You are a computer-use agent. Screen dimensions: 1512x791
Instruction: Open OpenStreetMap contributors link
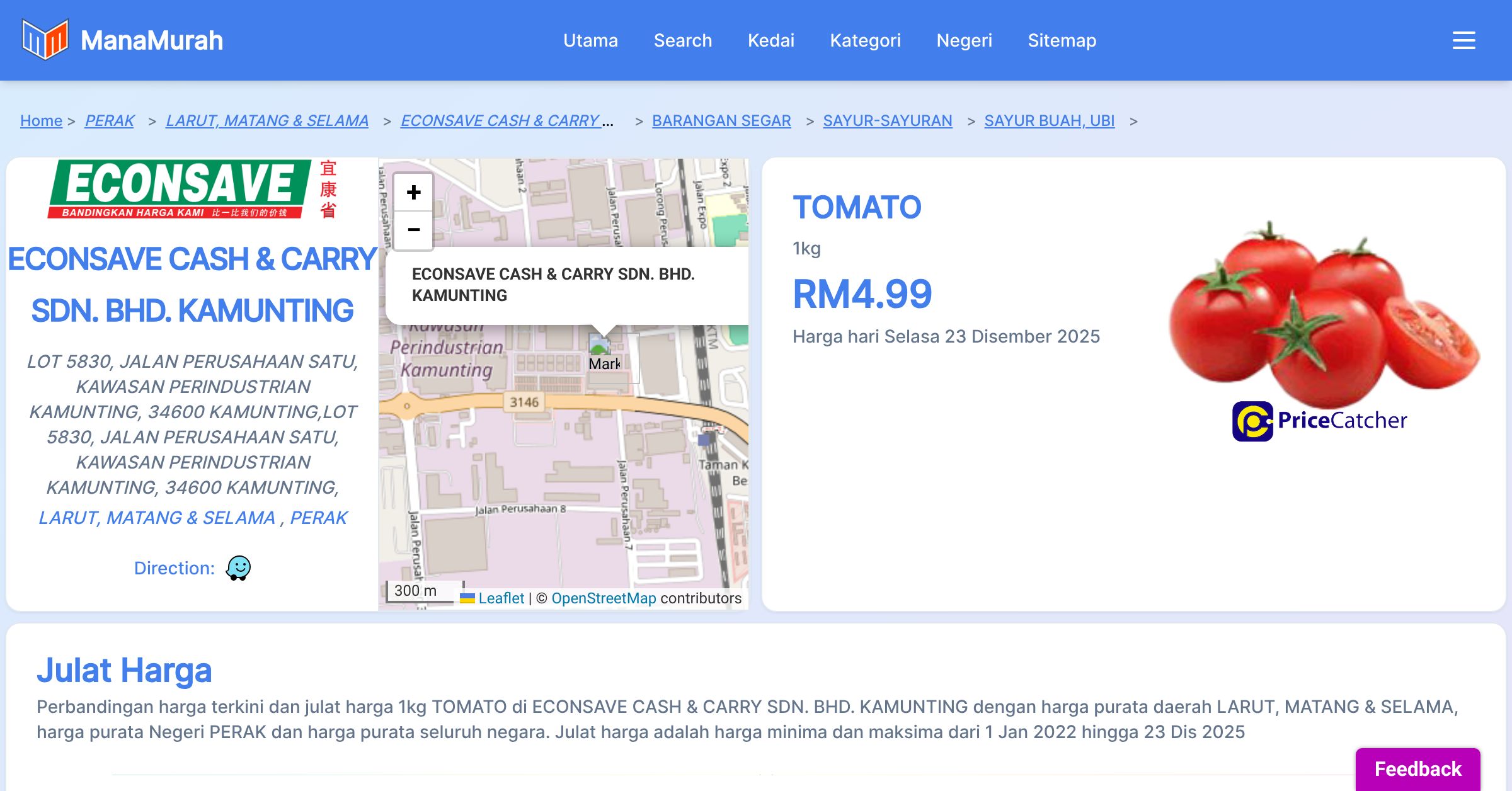[604, 598]
